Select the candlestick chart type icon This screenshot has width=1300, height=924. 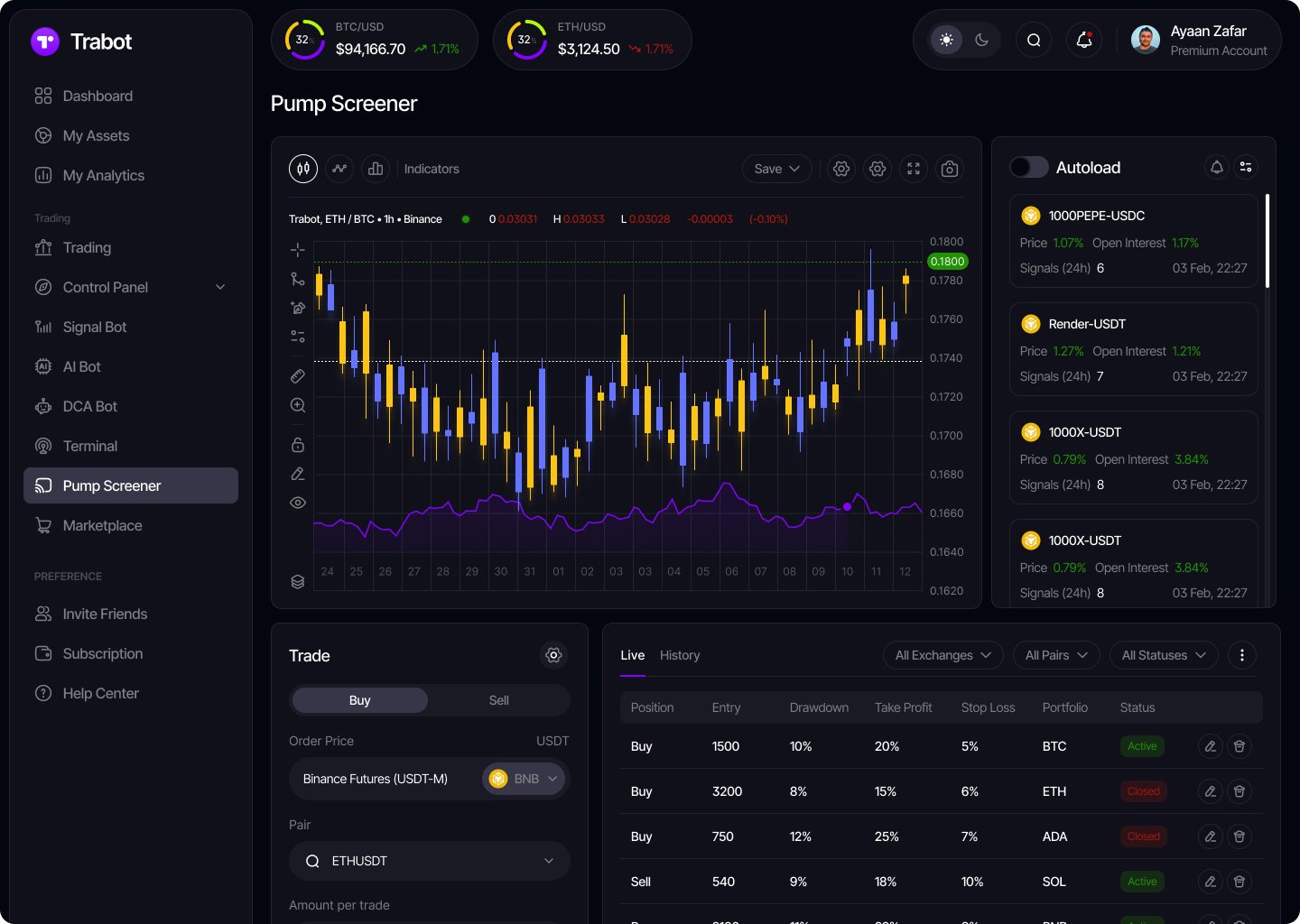303,169
